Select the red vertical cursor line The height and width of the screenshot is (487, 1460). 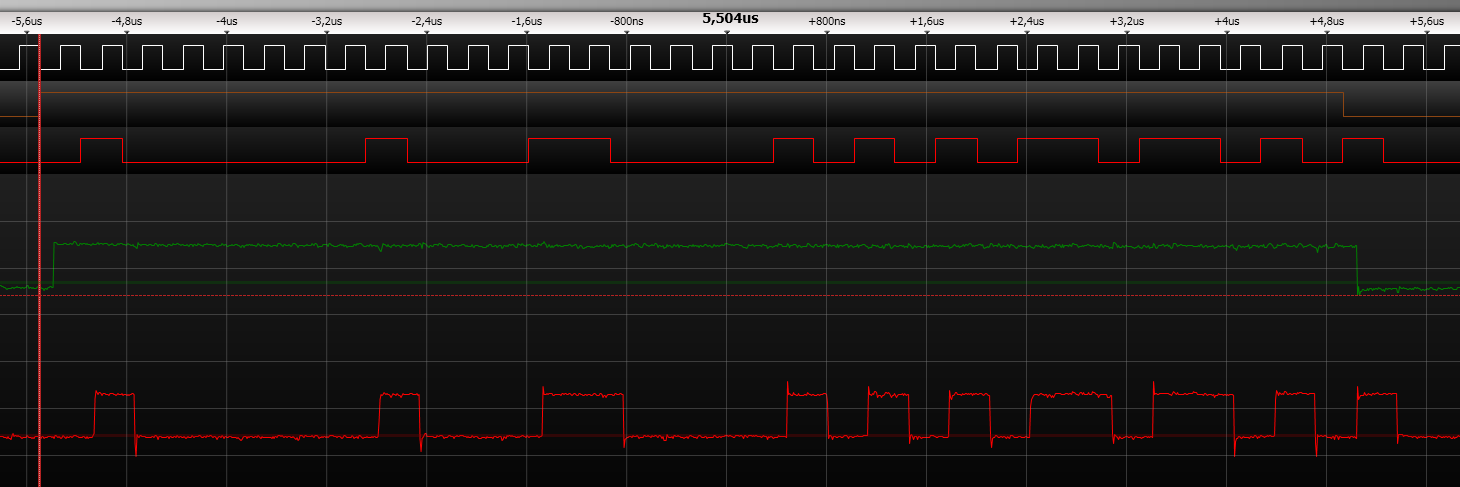(x=39, y=260)
